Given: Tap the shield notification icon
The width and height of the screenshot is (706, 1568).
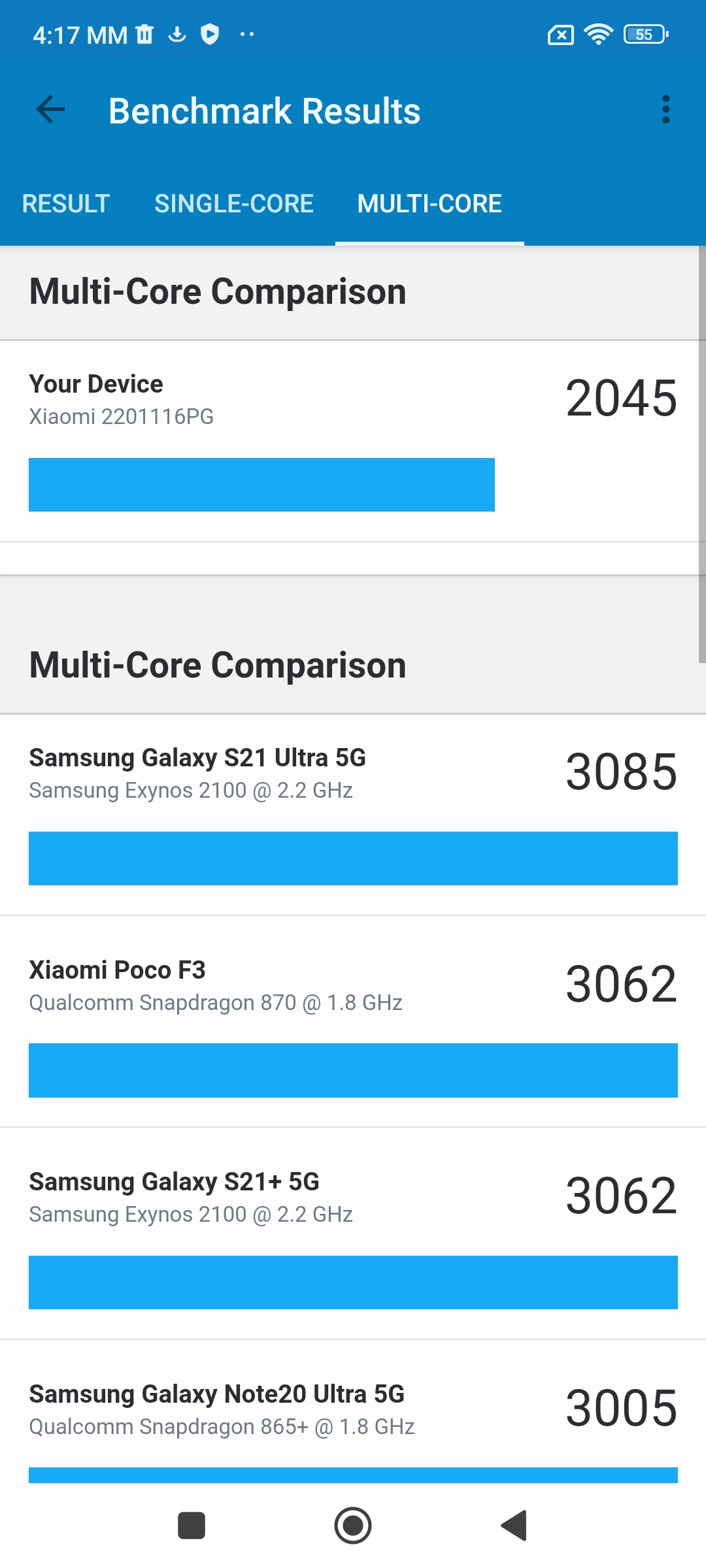Looking at the screenshot, I should point(210,34).
